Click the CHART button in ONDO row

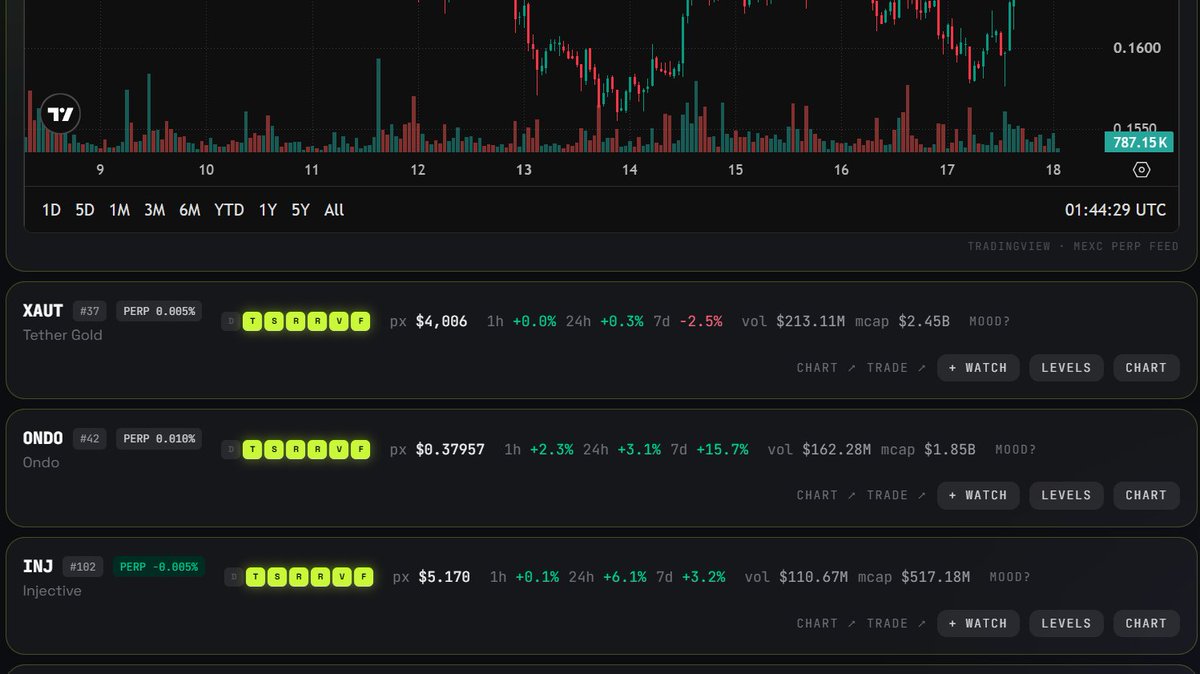[1146, 495]
